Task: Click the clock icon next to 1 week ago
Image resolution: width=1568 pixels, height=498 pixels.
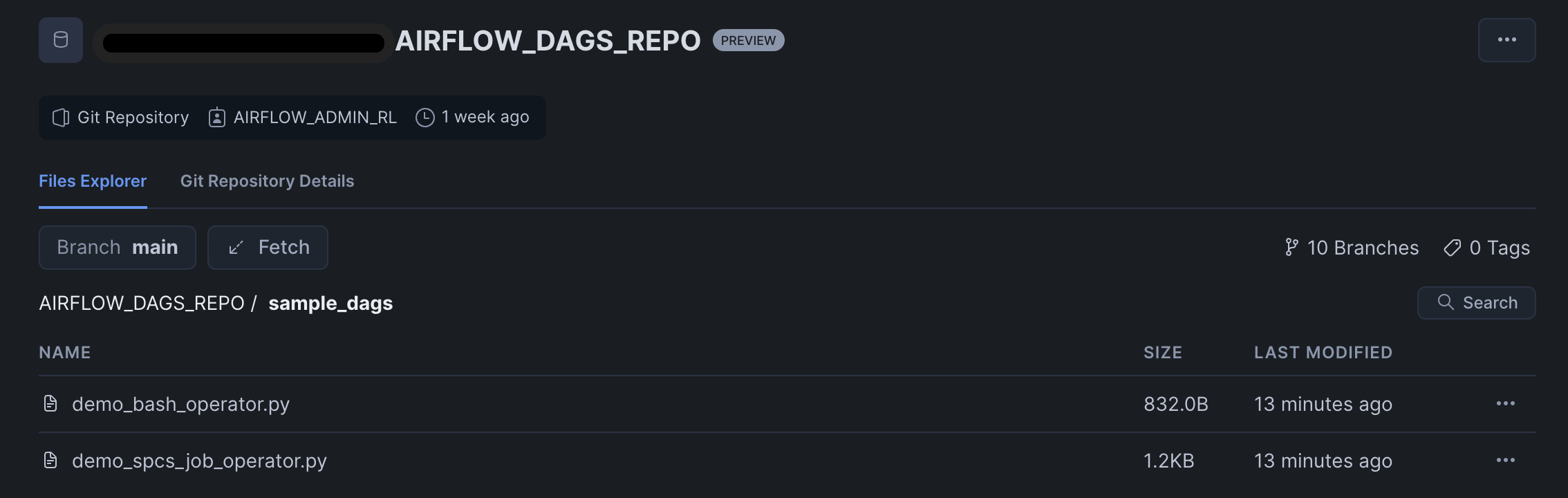Action: [x=424, y=118]
